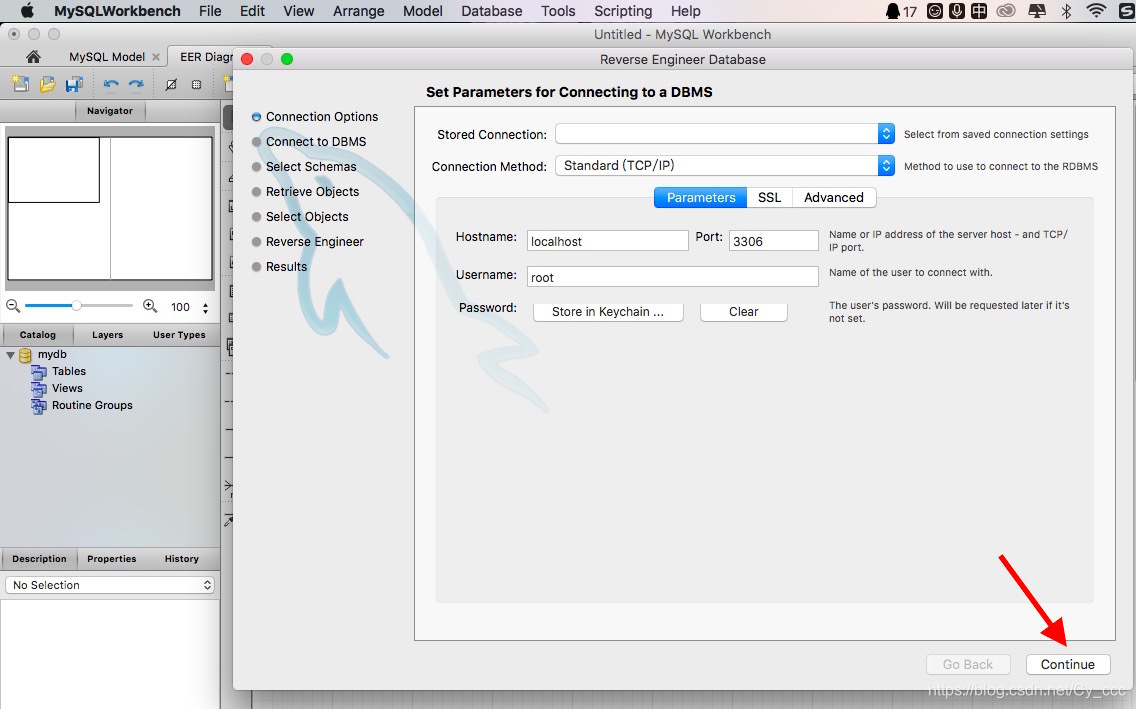Viewport: 1136px width, 709px height.
Task: Open the Arrange menu
Action: coord(359,11)
